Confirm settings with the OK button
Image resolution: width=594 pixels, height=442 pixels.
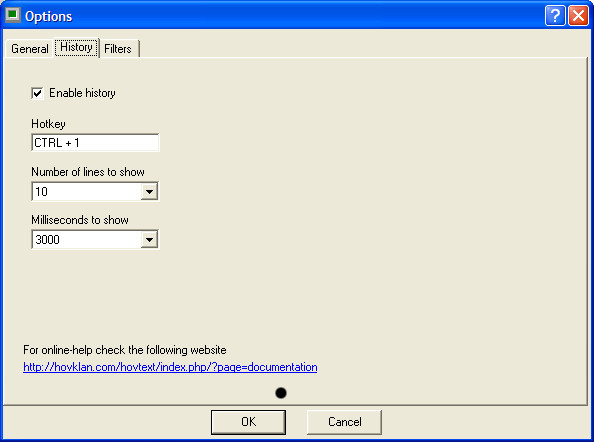[x=248, y=422]
